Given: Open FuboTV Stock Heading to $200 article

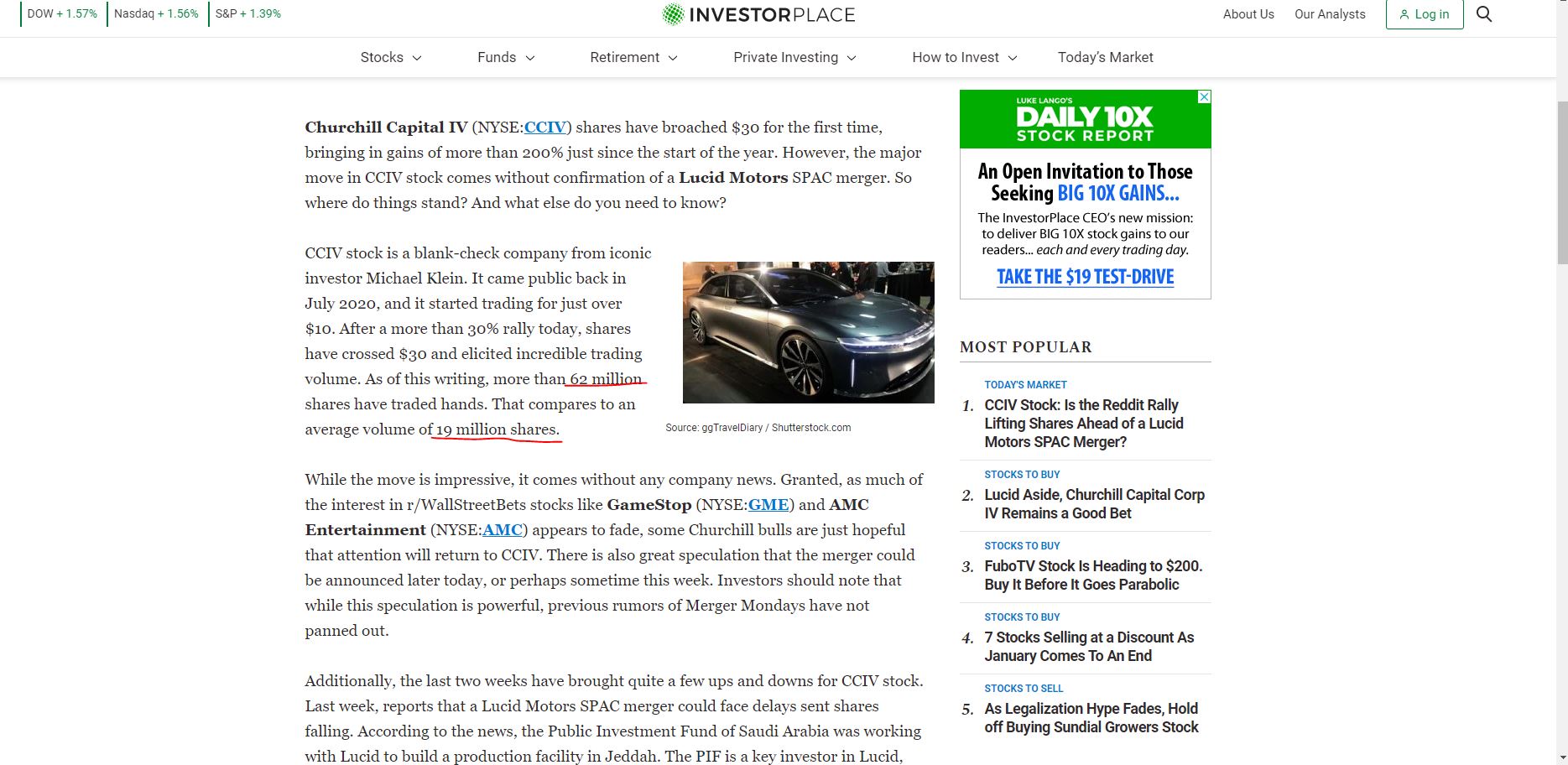Looking at the screenshot, I should pyautogui.click(x=1093, y=575).
